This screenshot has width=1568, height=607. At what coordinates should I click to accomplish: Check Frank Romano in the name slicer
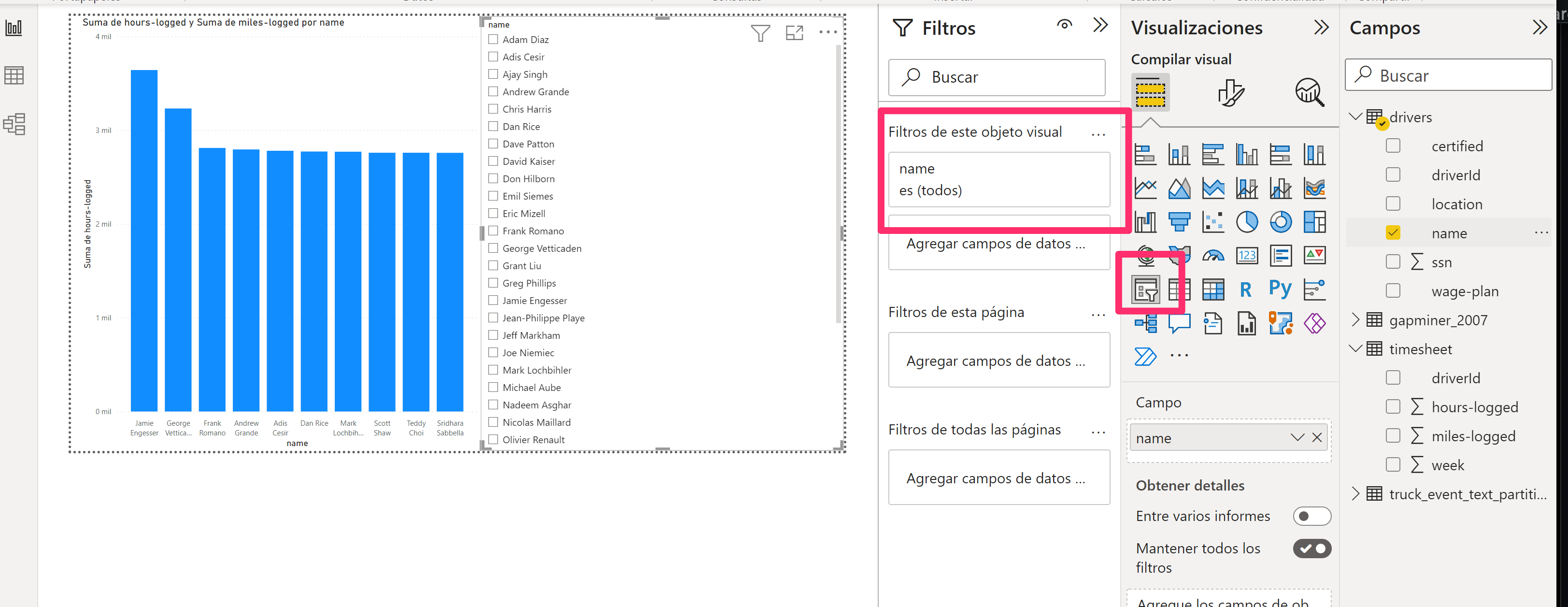[493, 231]
